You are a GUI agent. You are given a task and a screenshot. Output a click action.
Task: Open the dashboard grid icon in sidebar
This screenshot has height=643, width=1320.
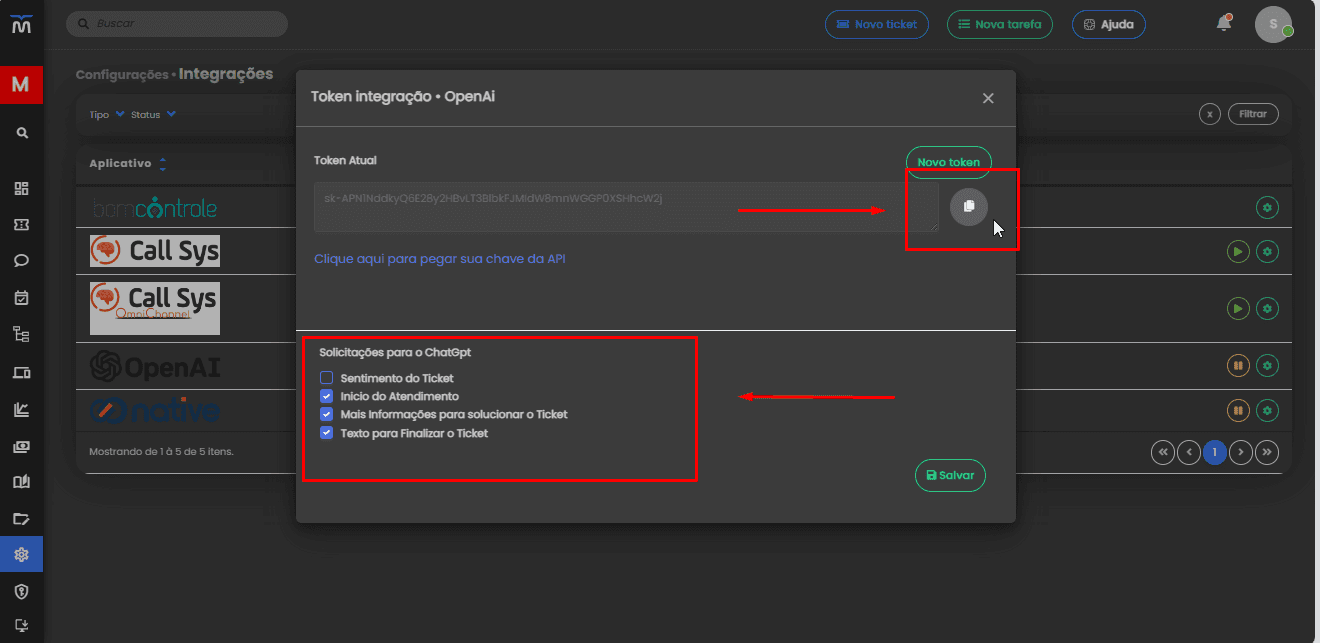[x=22, y=188]
